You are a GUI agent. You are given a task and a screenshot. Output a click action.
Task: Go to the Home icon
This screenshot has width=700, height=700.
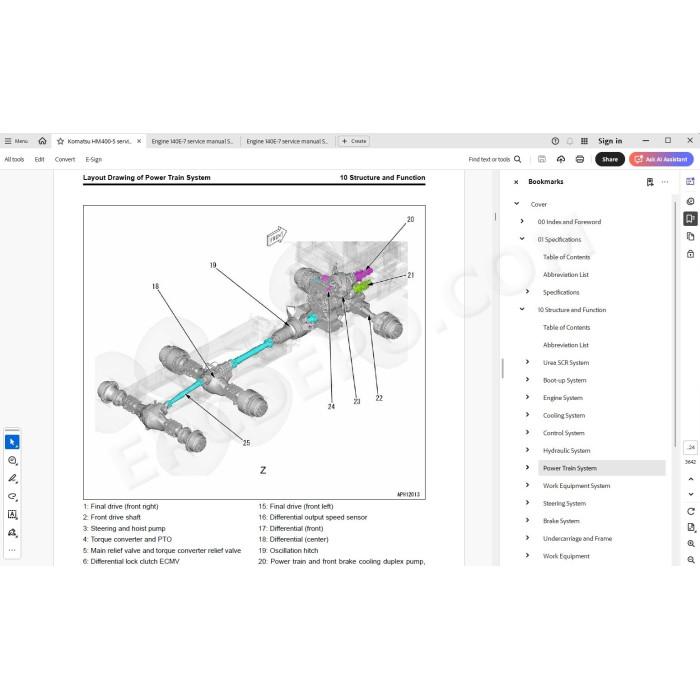coord(42,141)
